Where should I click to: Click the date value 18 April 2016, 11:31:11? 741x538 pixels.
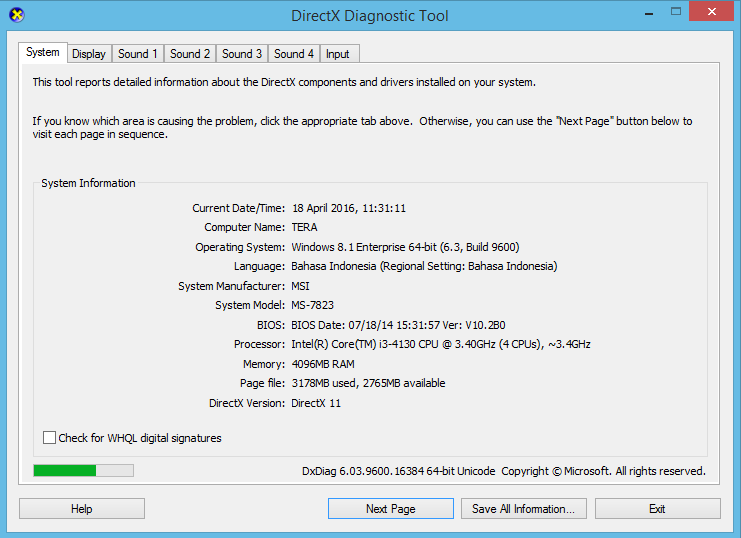click(349, 208)
